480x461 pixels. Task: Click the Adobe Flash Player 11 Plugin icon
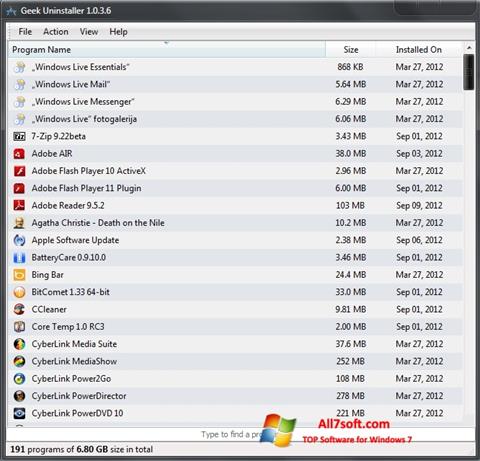point(19,188)
